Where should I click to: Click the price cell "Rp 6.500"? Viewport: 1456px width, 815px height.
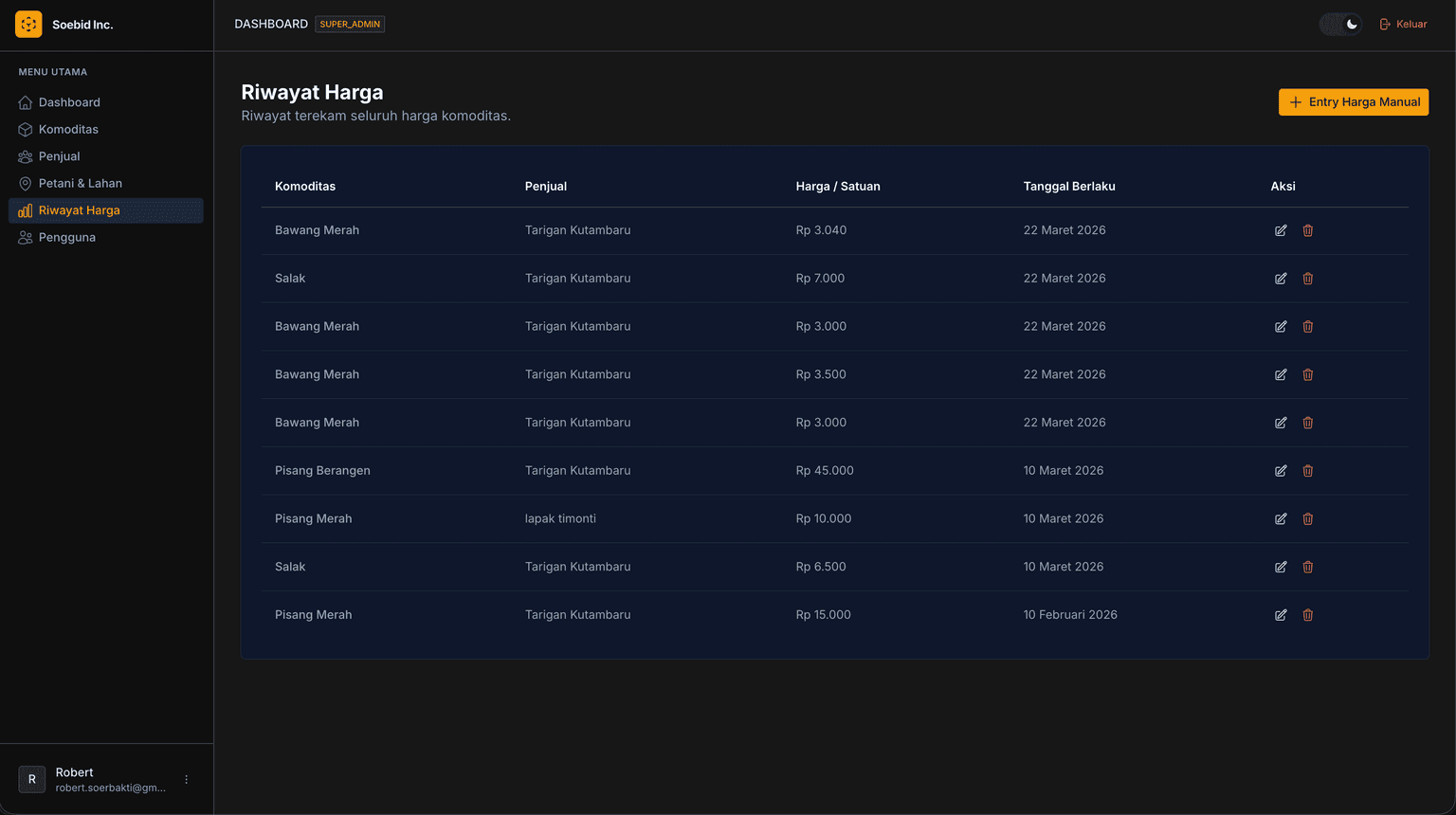[x=821, y=567]
